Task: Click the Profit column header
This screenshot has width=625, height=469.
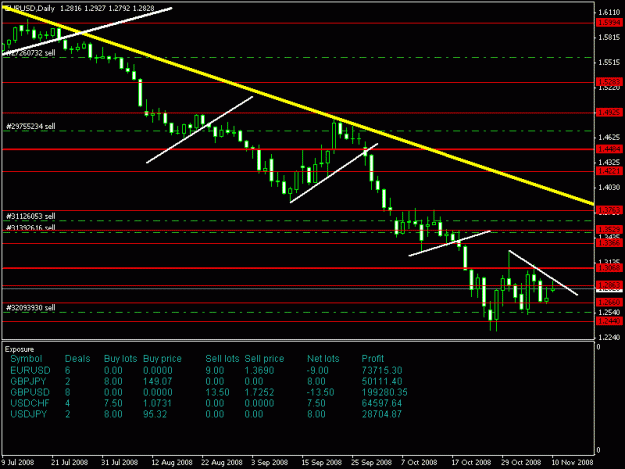Action: coord(373,359)
